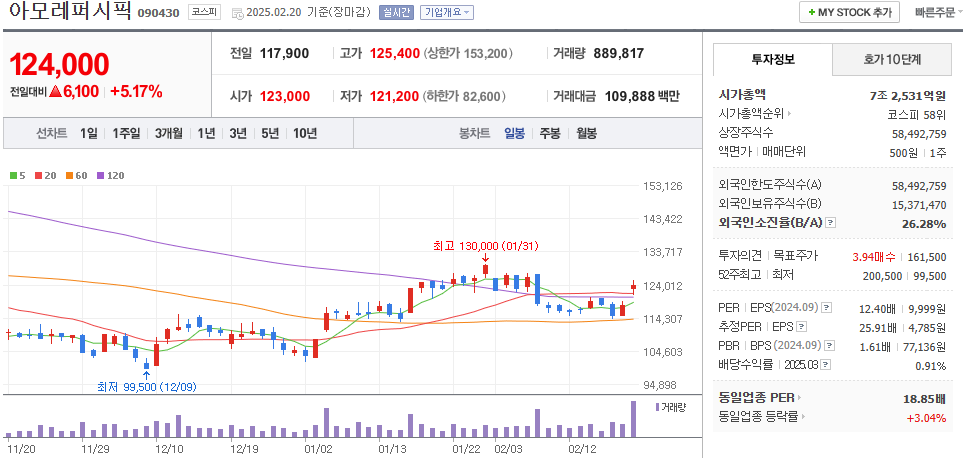Click the red up-triangle beside 6,100
The height and width of the screenshot is (458, 966).
coord(55,92)
